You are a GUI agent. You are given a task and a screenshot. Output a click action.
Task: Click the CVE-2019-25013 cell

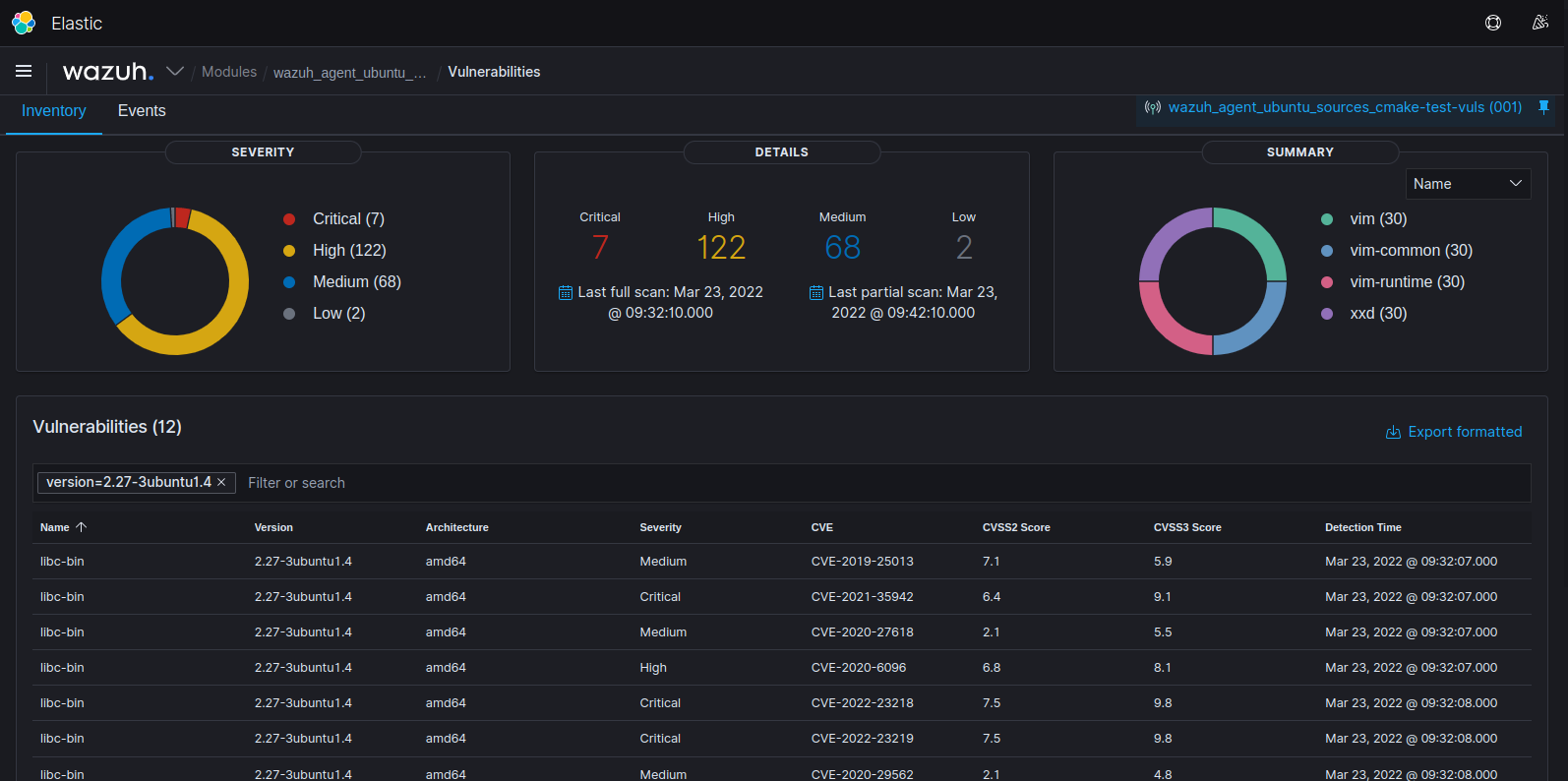click(x=862, y=562)
